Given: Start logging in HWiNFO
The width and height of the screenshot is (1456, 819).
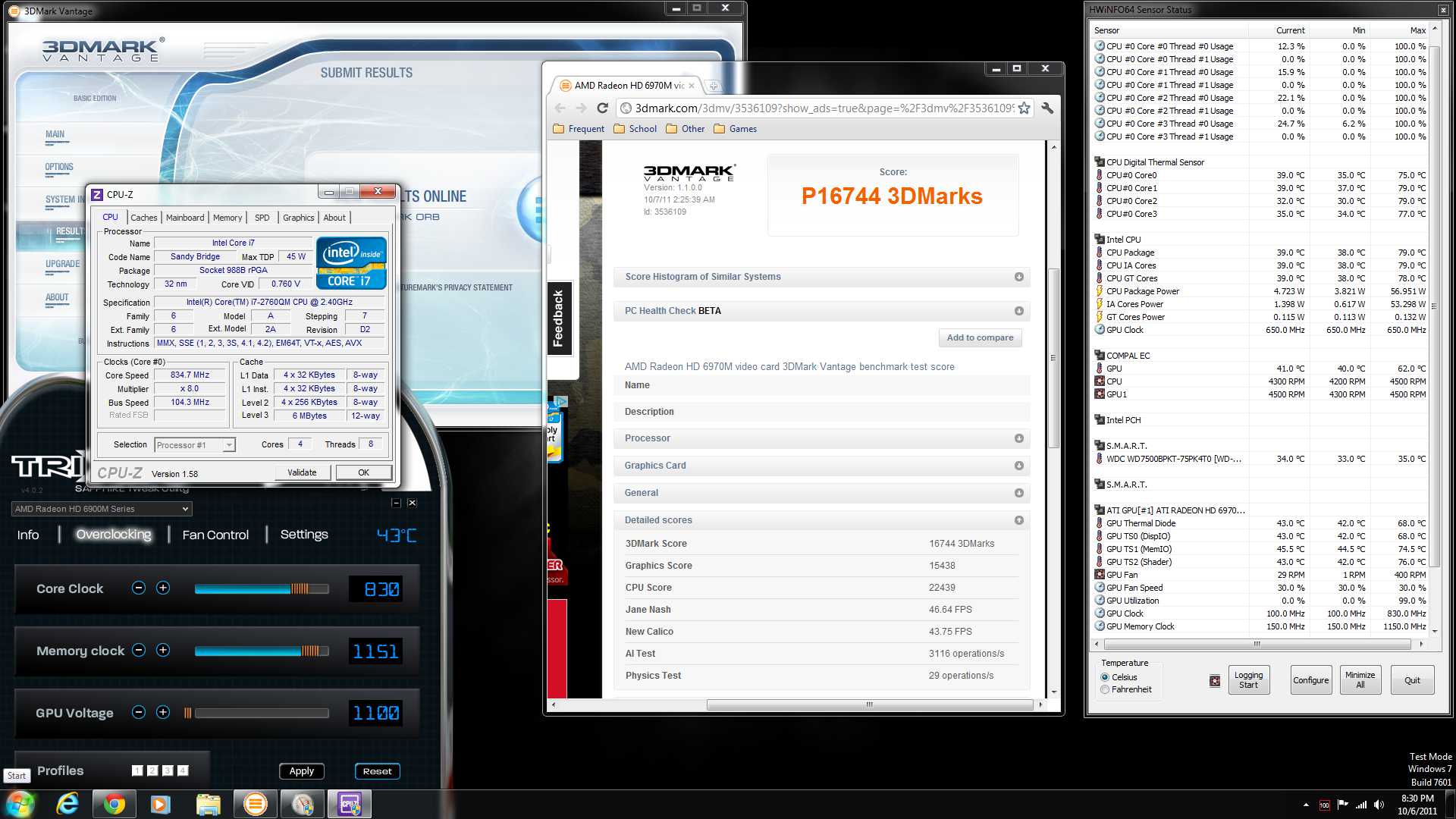Looking at the screenshot, I should [x=1248, y=679].
